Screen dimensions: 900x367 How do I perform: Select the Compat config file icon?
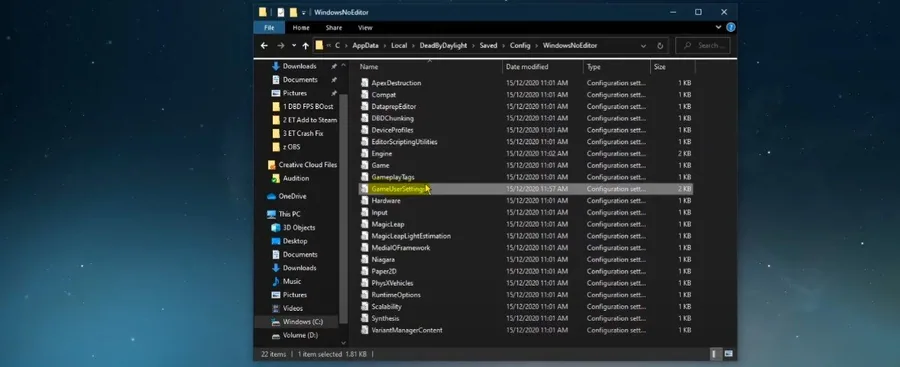(364, 95)
